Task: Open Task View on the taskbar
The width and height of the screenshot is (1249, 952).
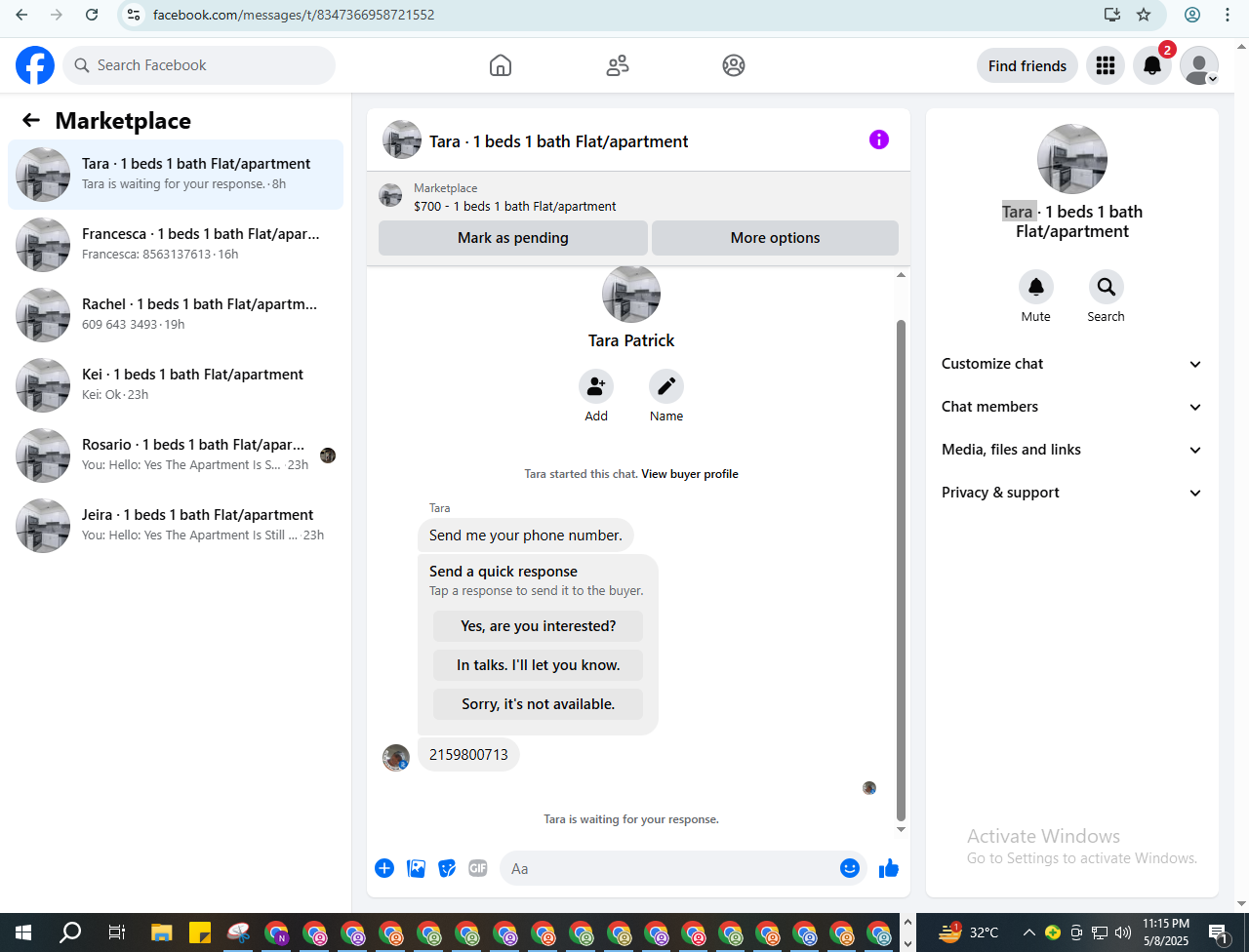Action: click(116, 932)
